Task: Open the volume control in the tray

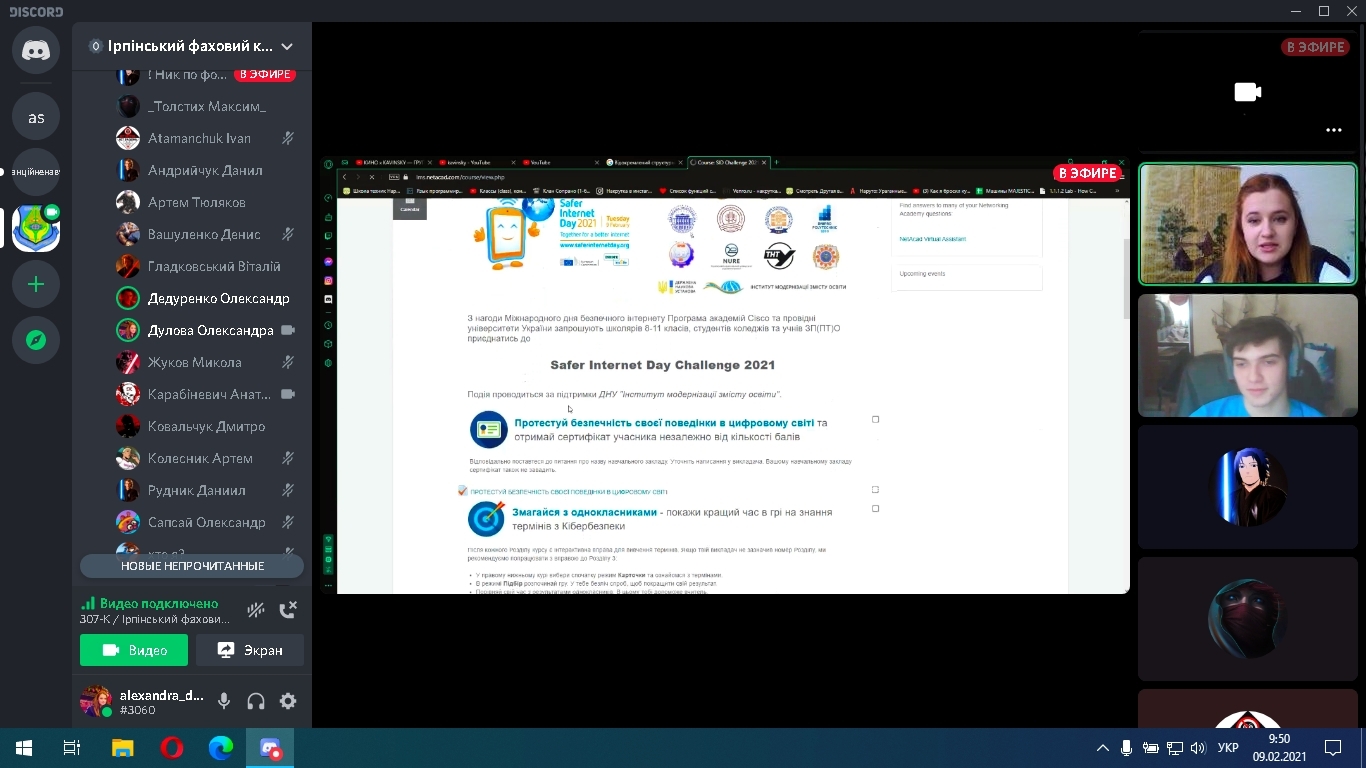Action: click(1198, 748)
